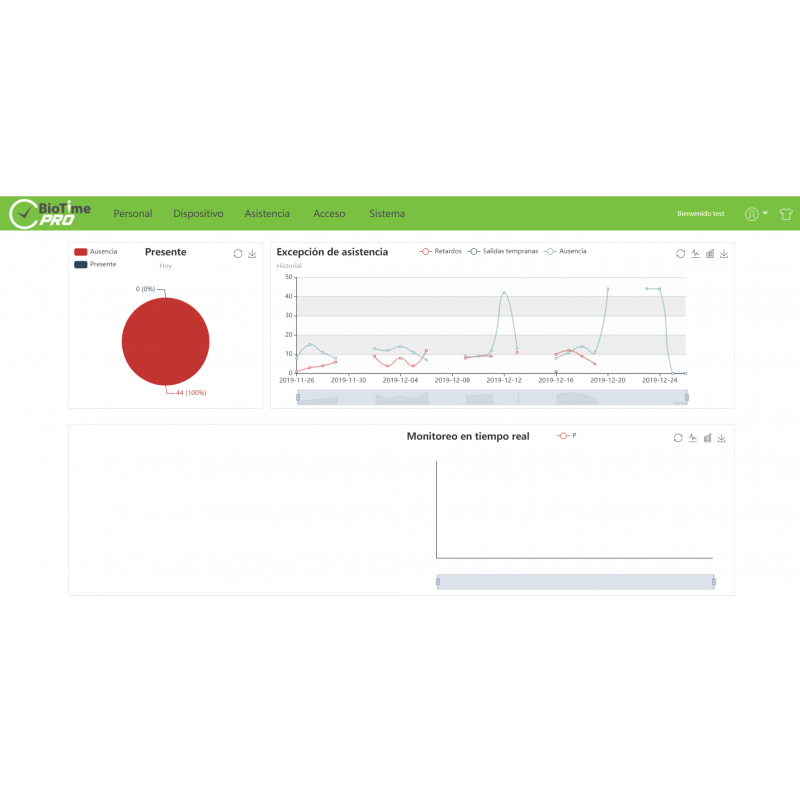Switch Excepción de asistencia to bar chart view

tap(709, 253)
